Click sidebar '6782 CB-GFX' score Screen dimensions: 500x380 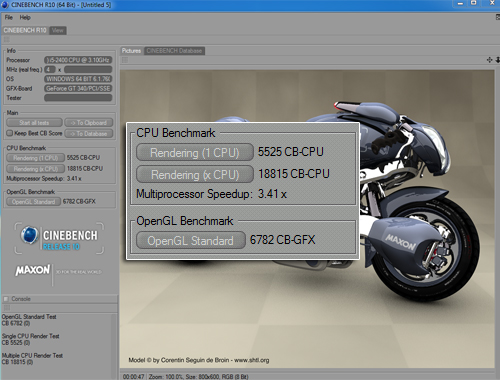(79, 201)
